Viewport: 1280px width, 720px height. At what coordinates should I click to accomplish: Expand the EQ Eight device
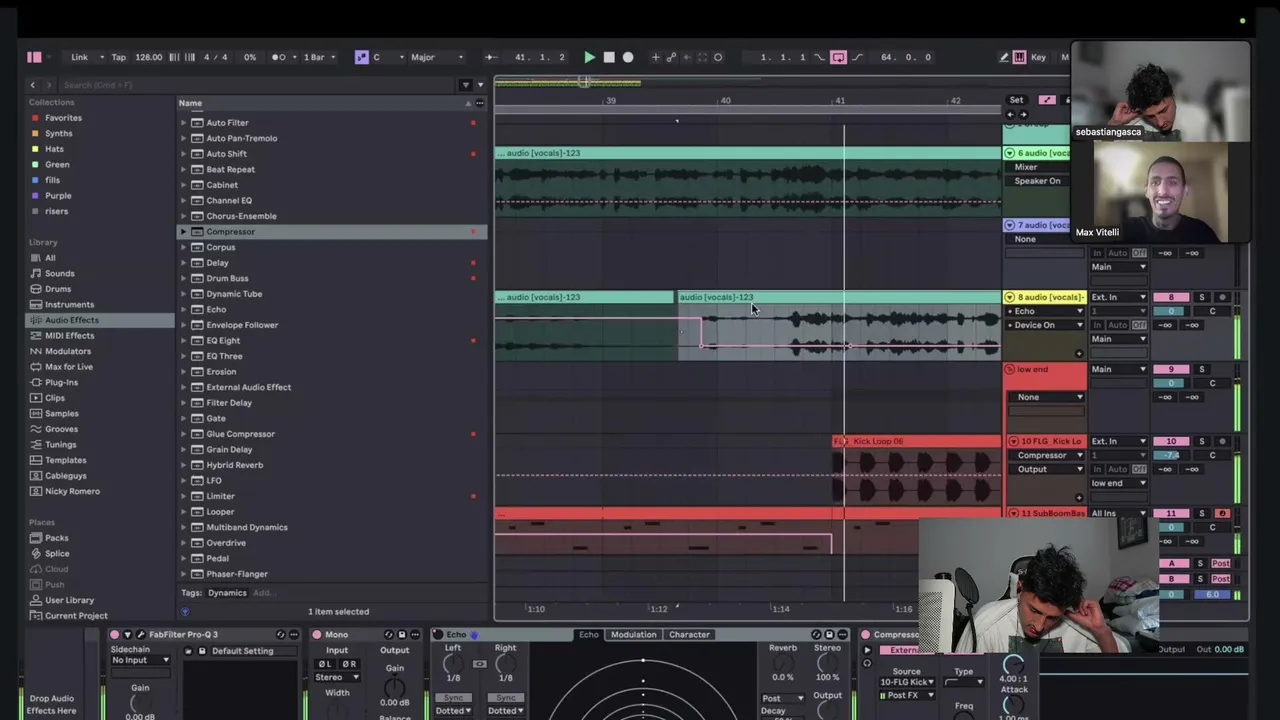coord(183,341)
